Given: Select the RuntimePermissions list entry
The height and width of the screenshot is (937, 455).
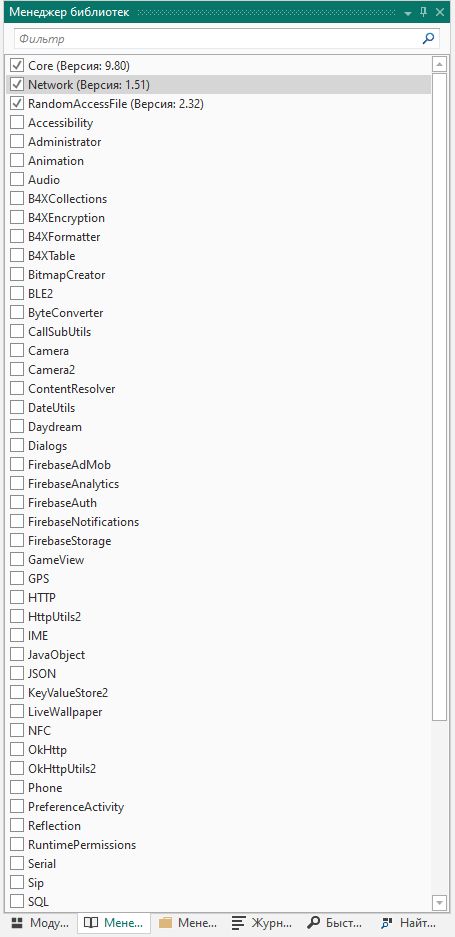Looking at the screenshot, I should pos(82,844).
